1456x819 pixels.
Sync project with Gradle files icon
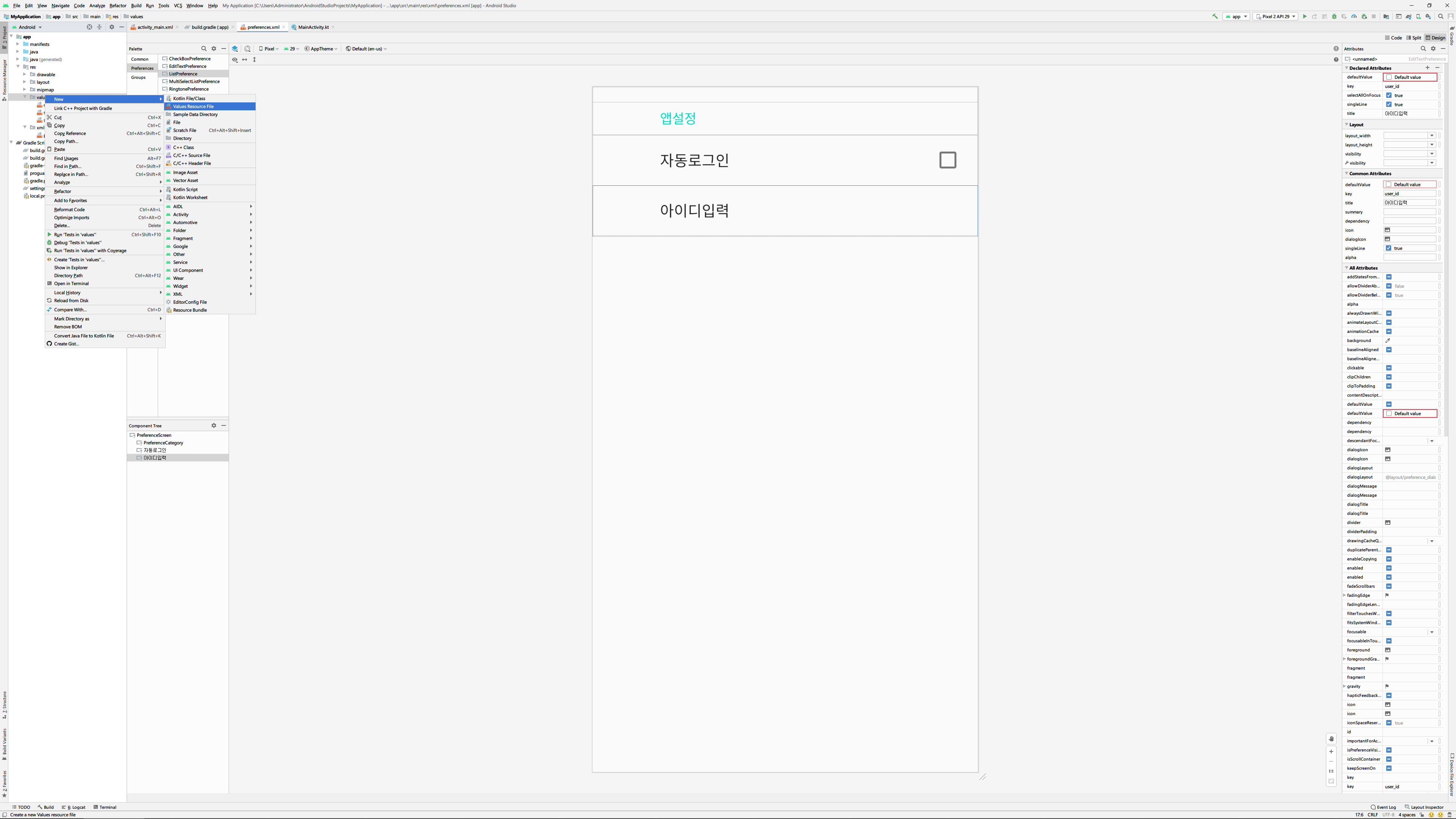(1409, 16)
